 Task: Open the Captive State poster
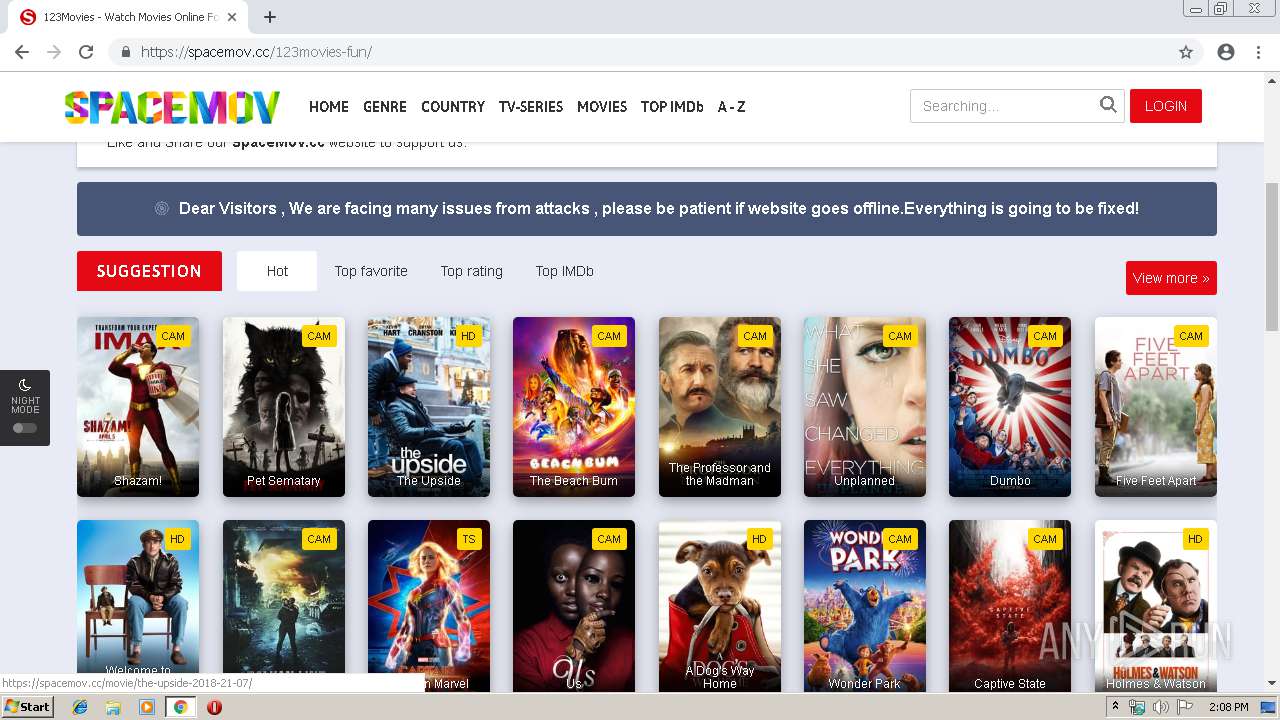pyautogui.click(x=1010, y=605)
